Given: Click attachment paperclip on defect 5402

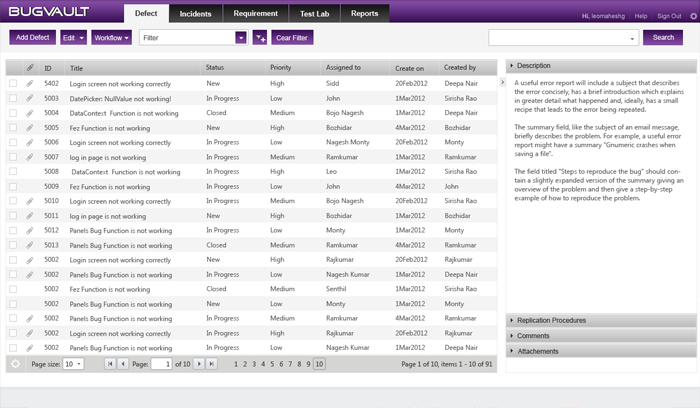Looking at the screenshot, I should click(x=30, y=84).
